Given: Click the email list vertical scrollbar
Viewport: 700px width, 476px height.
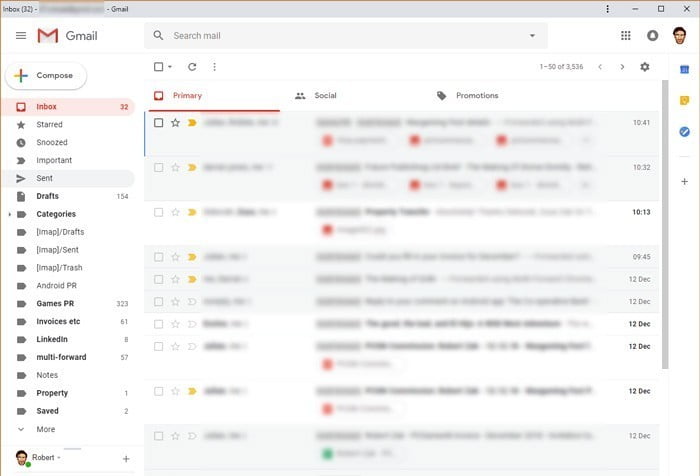Looking at the screenshot, I should 665,225.
